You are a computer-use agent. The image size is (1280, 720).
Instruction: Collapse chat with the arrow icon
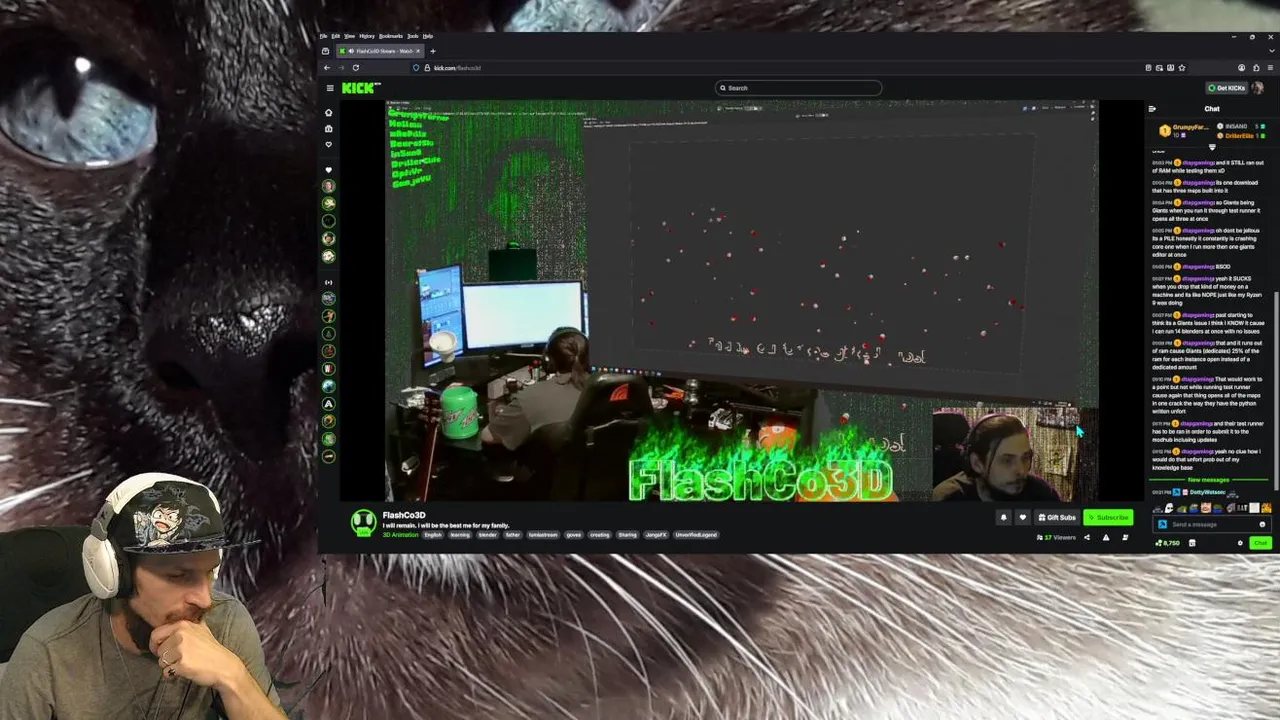point(1152,109)
